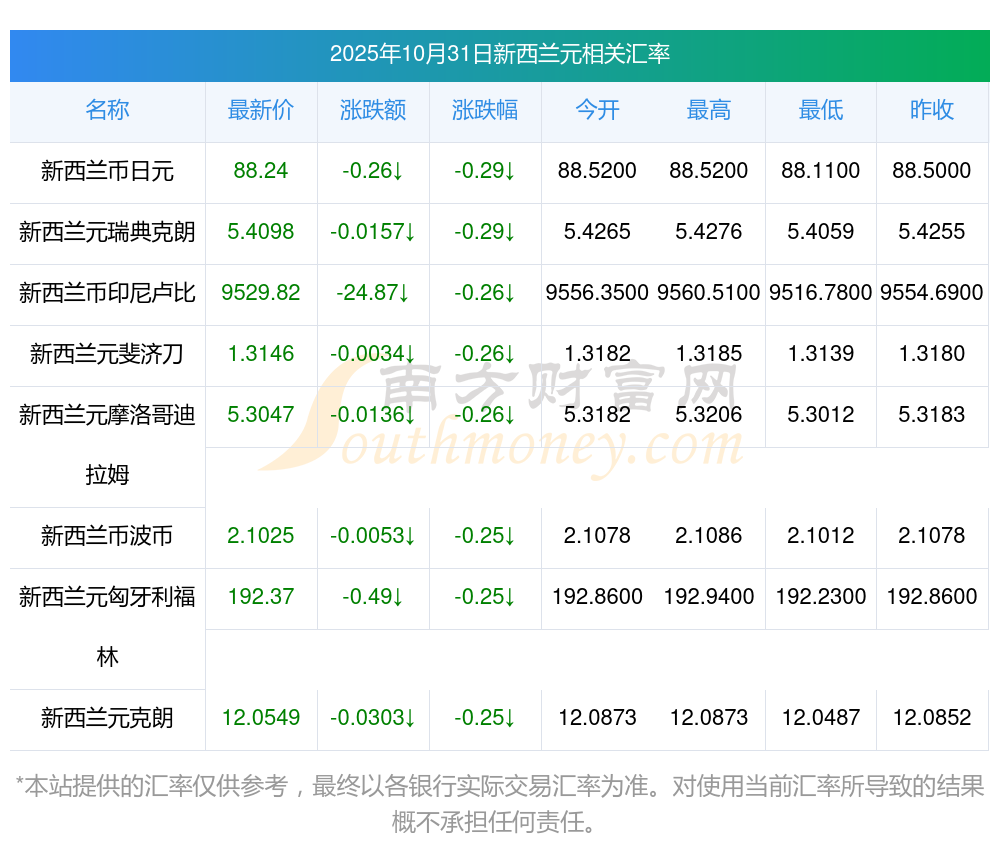
Task: Select the 今开 column header
Action: [x=597, y=110]
